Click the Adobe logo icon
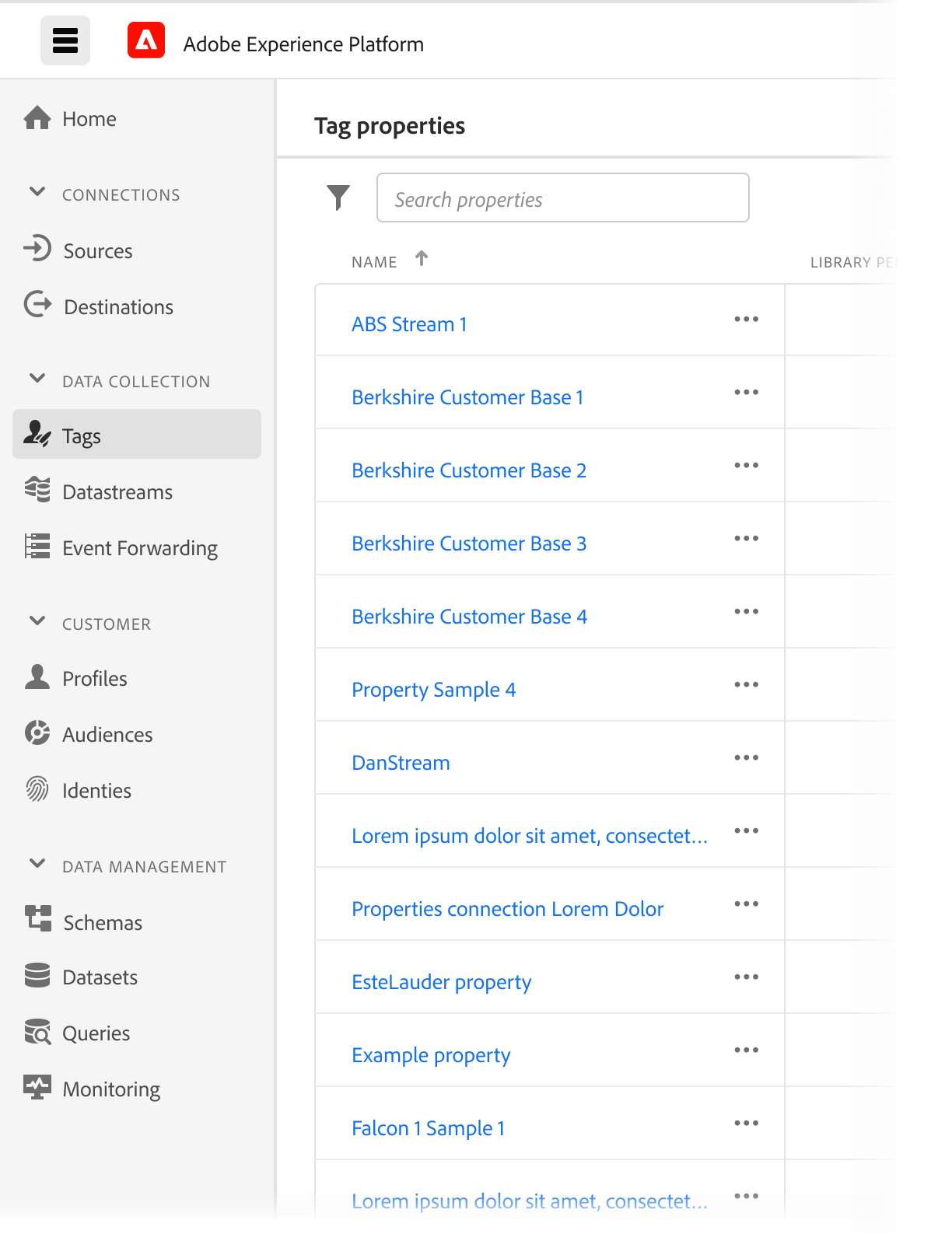Screen dimensions: 952x1255 coord(146,40)
